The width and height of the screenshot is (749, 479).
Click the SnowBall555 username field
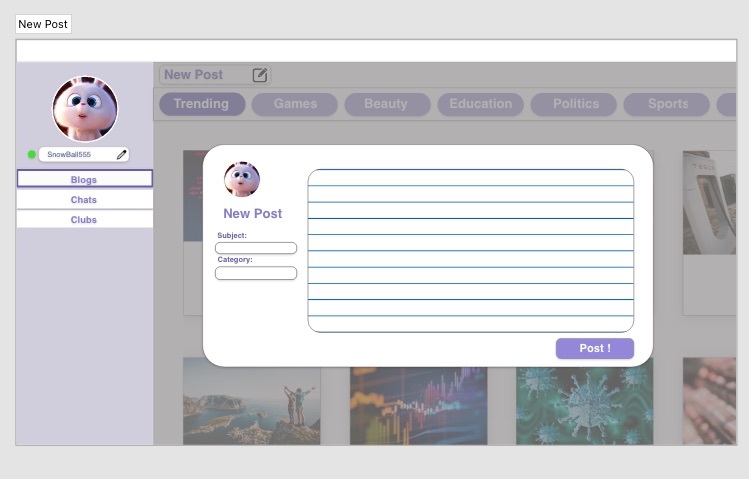point(84,154)
